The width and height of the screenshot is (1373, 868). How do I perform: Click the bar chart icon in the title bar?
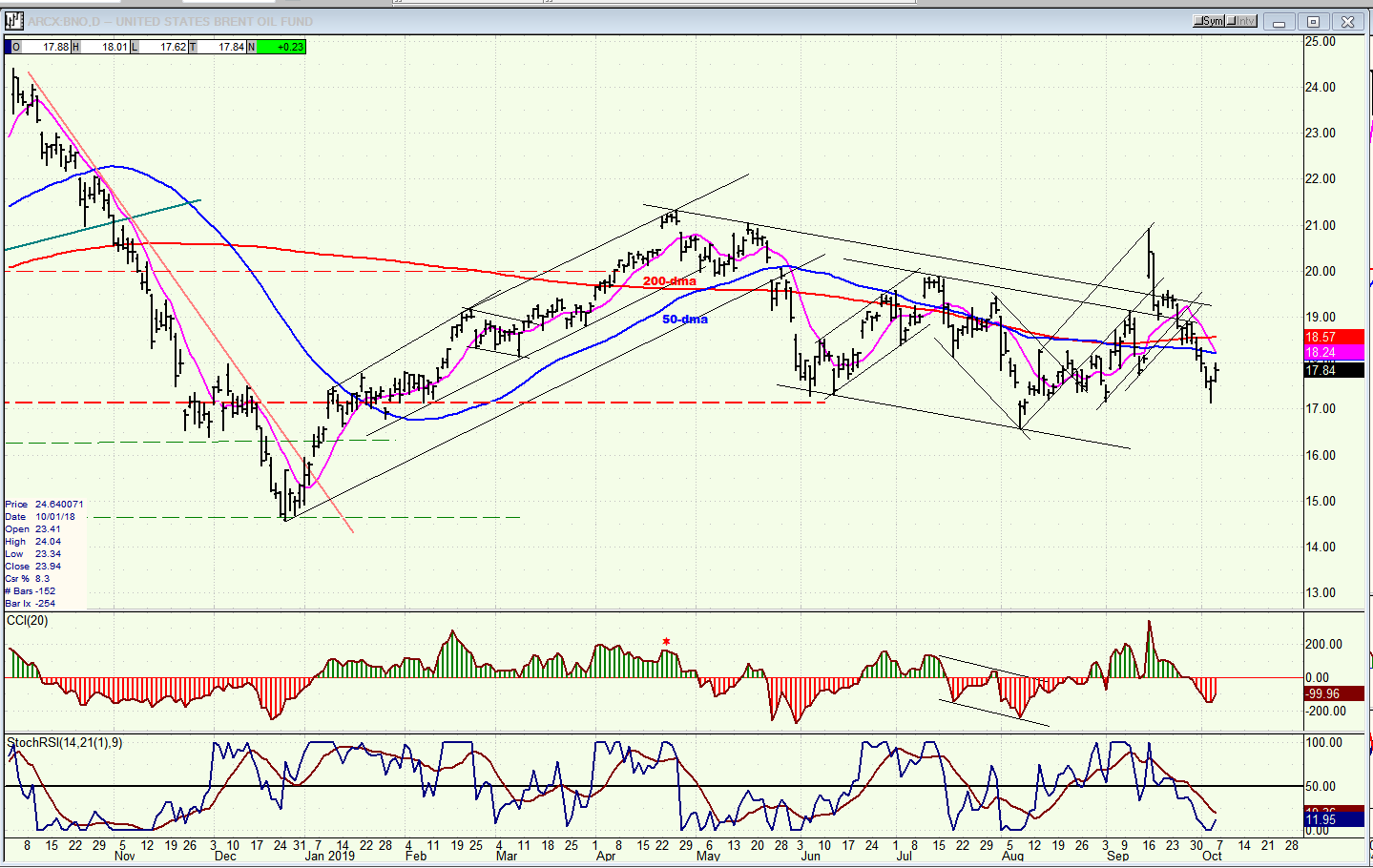(x=13, y=20)
